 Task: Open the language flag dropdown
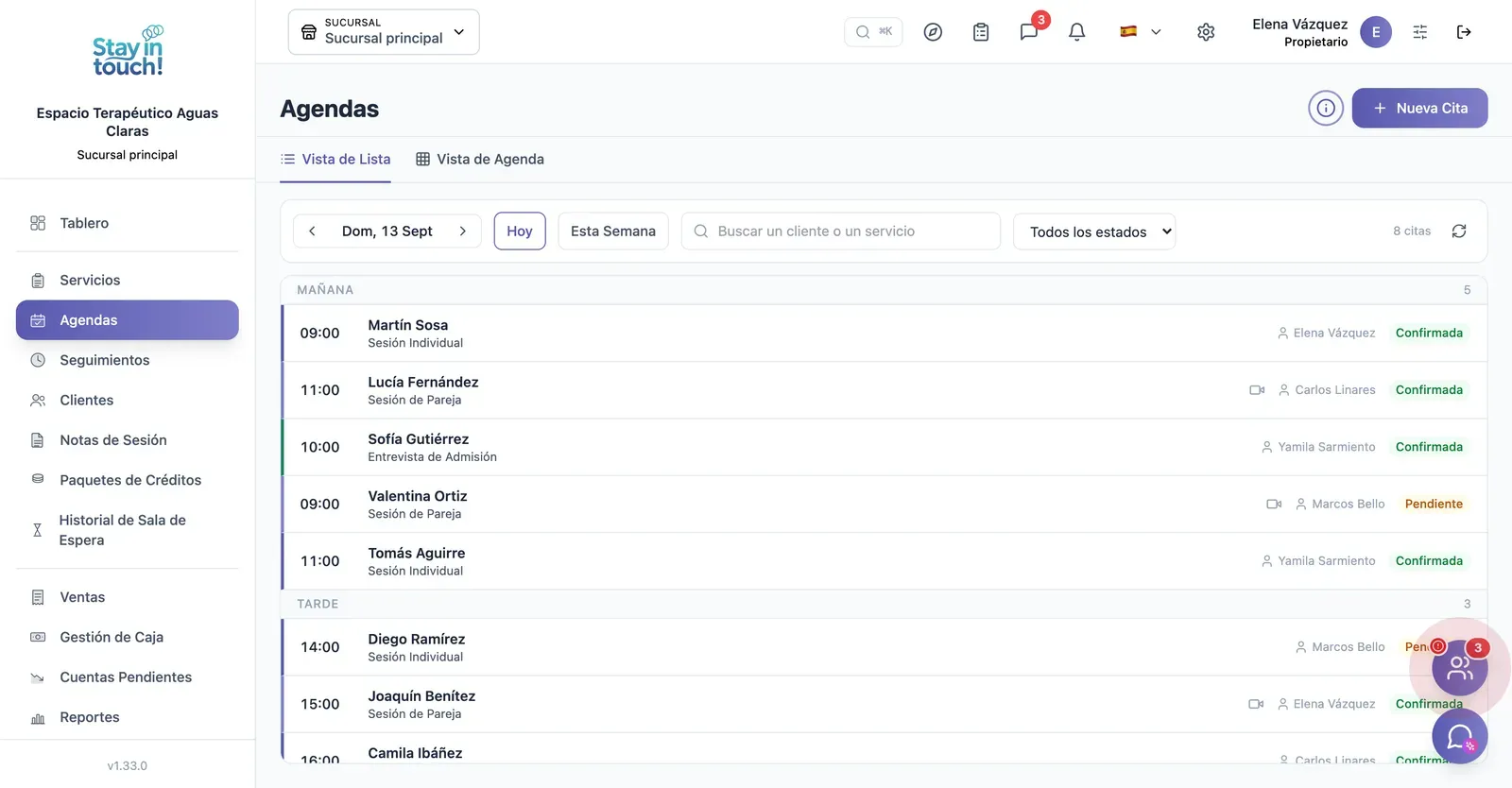tap(1141, 32)
